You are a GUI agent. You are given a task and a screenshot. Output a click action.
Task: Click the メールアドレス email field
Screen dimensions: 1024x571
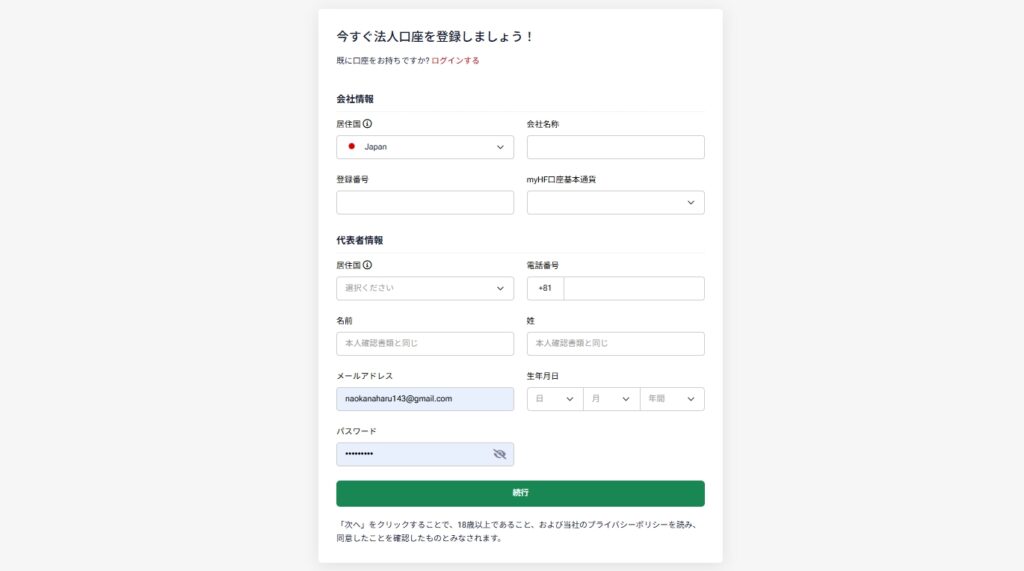coord(425,399)
